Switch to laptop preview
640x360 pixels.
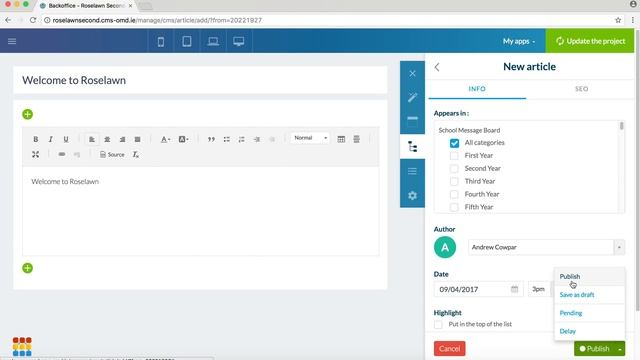coord(213,41)
